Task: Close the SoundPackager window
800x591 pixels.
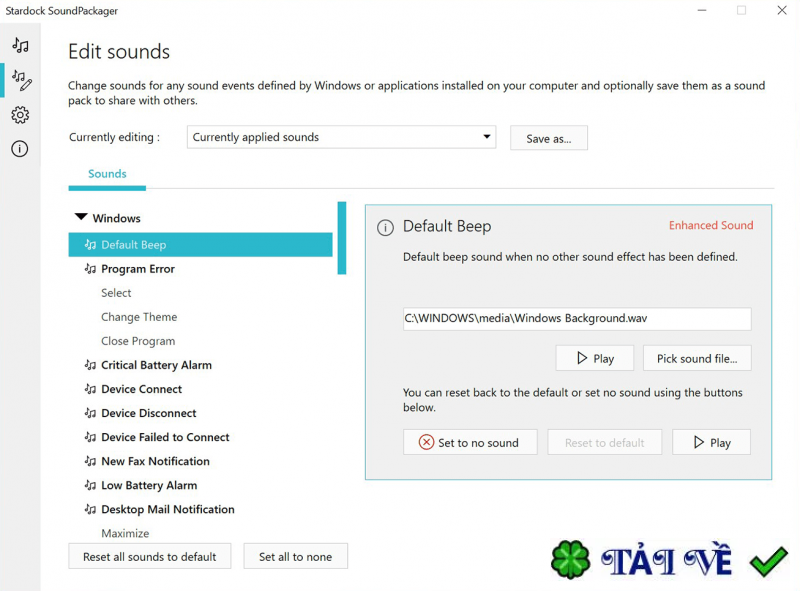Action: [x=782, y=10]
